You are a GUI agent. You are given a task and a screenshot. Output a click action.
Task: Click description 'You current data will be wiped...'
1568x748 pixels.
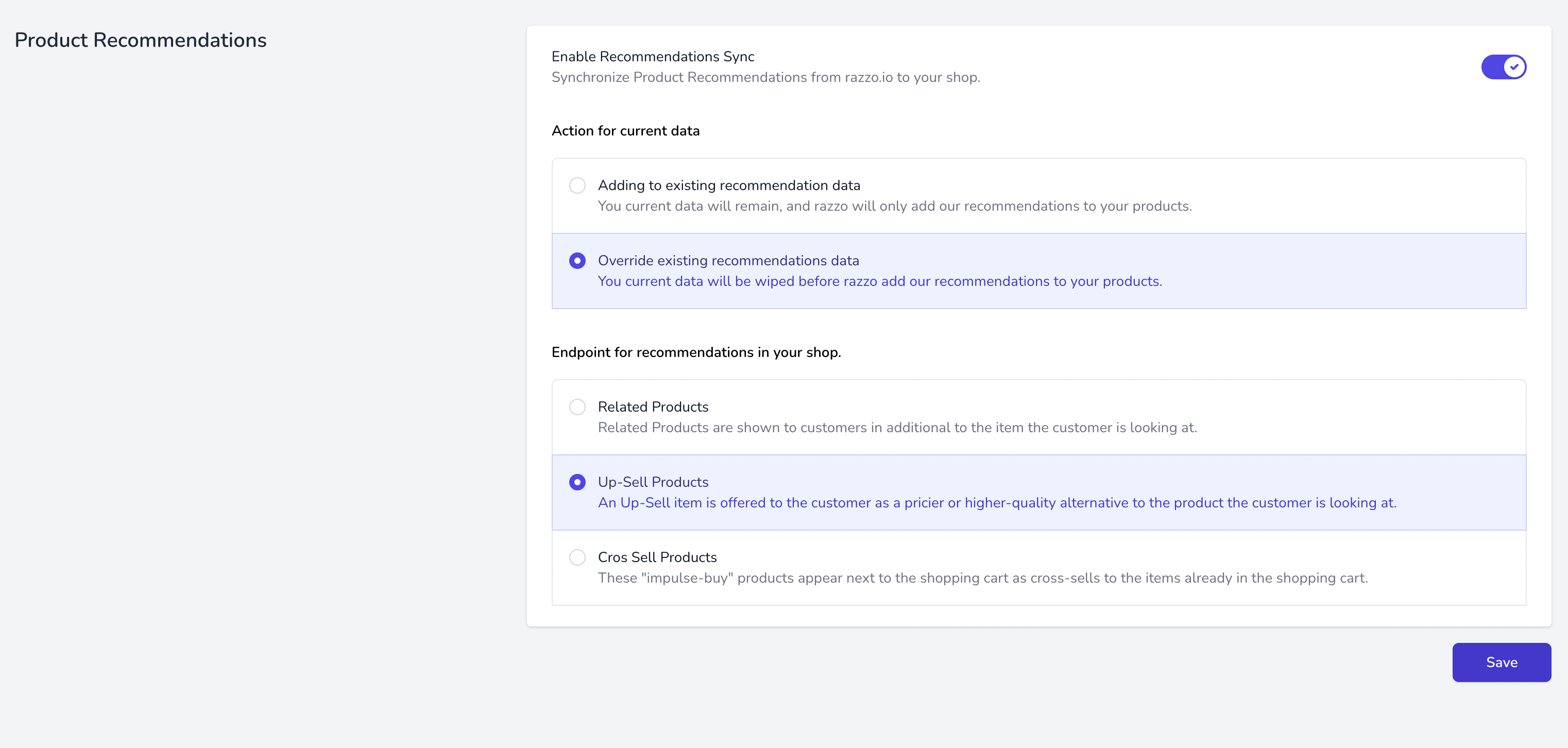(x=880, y=281)
